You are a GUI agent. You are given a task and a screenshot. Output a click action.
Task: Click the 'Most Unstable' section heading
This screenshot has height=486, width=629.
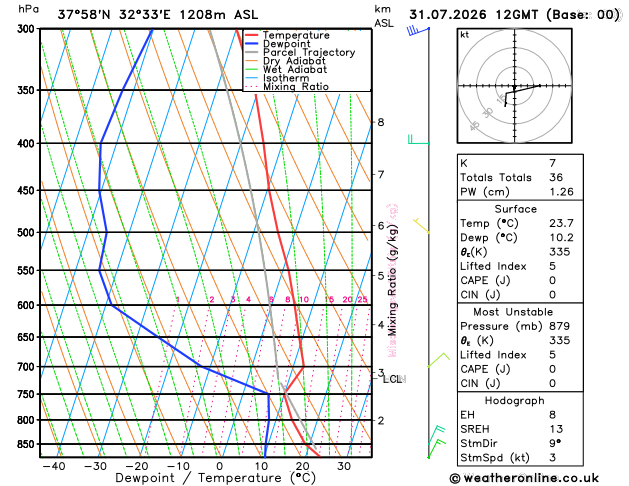point(513,312)
